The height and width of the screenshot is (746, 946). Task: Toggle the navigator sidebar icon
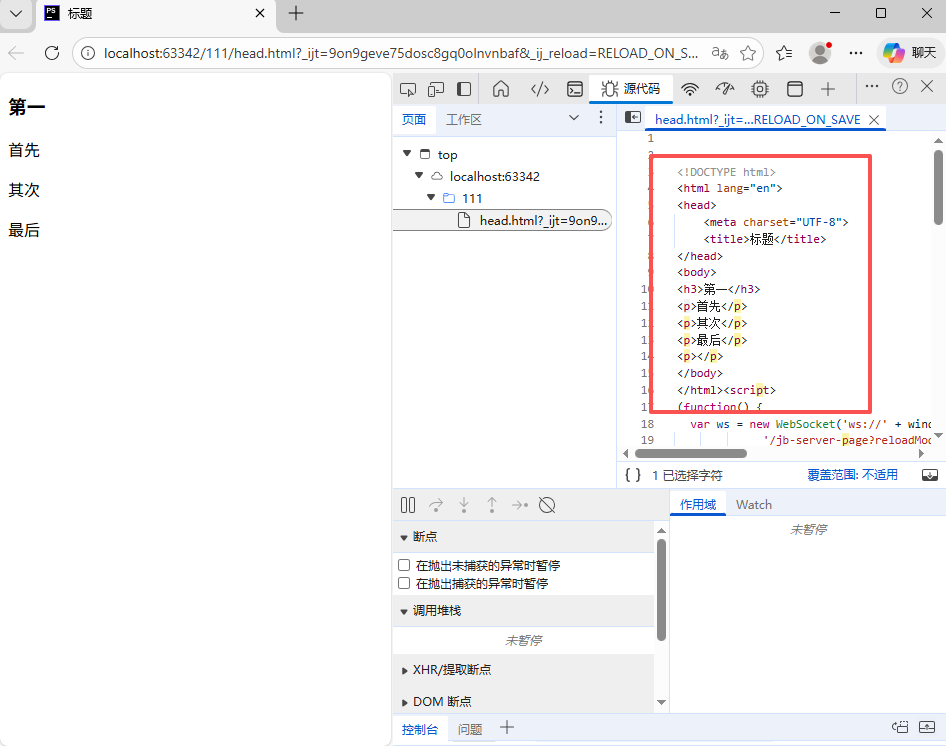coord(633,117)
